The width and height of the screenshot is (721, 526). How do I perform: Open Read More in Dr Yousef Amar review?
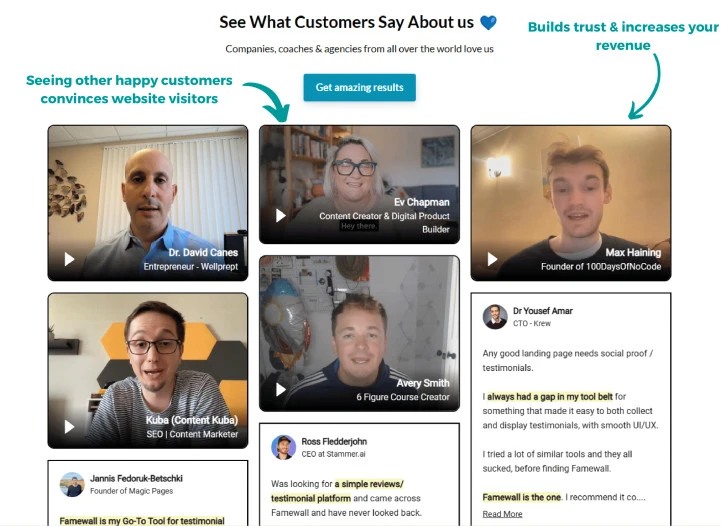[502, 514]
